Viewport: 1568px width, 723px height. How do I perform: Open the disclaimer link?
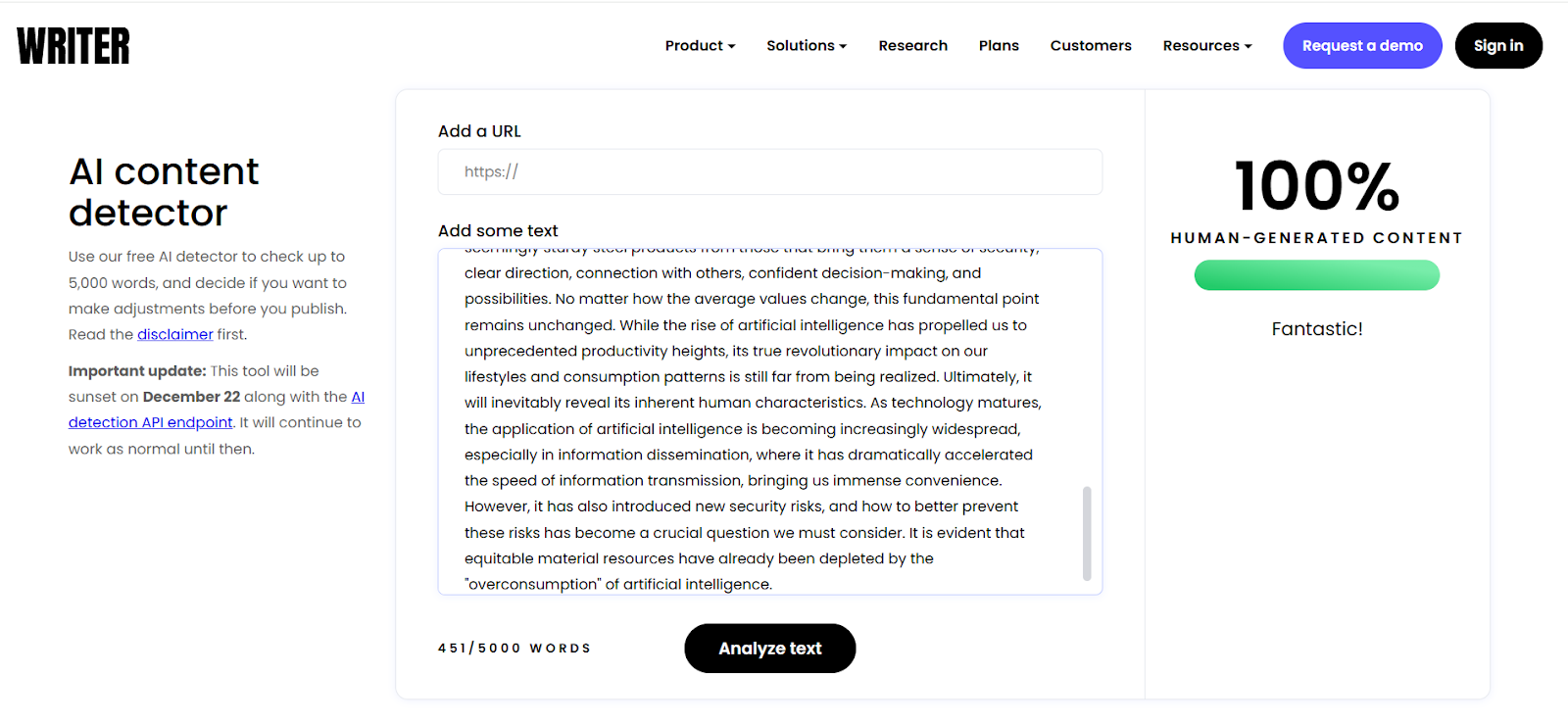point(174,334)
